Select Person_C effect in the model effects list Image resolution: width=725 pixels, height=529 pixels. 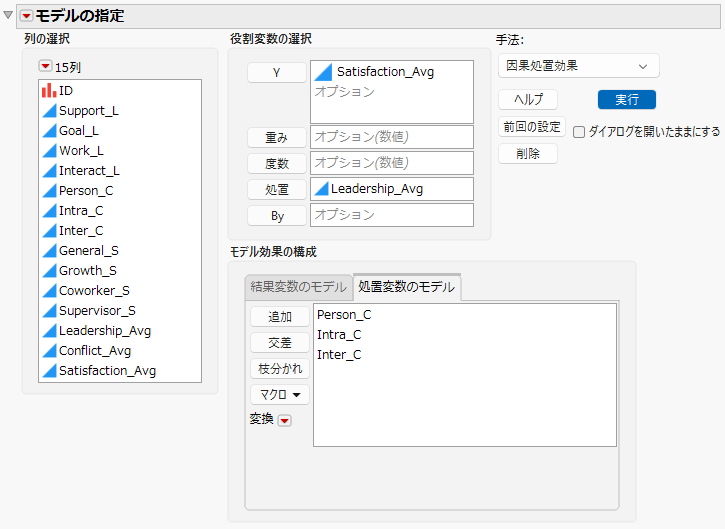(344, 315)
